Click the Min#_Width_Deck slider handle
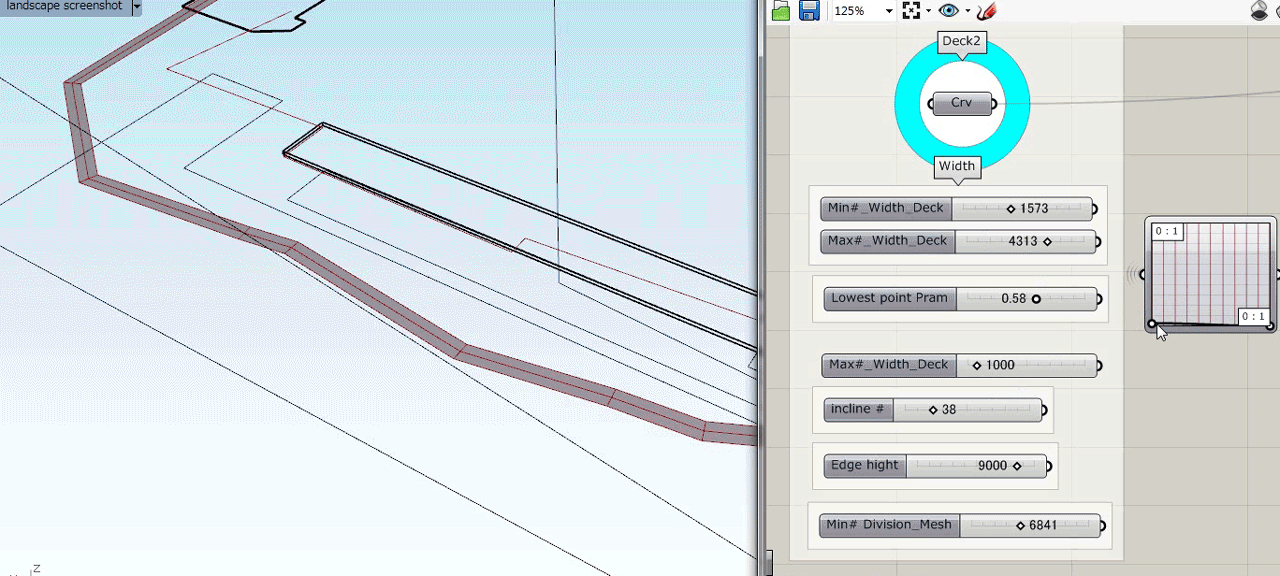Image resolution: width=1280 pixels, height=576 pixels. (1011, 209)
